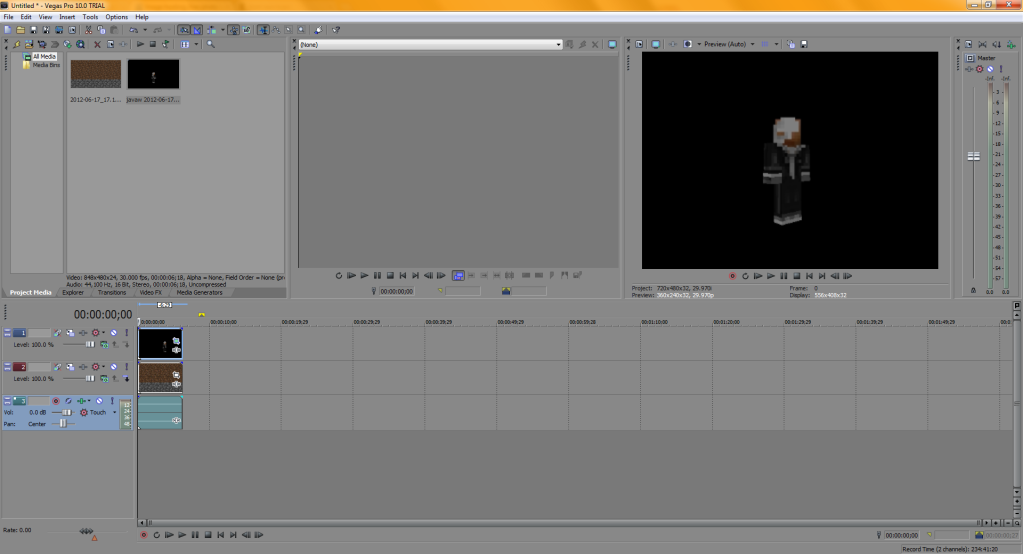Click Trimmer external monitor icon
The width and height of the screenshot is (1023, 554).
612,44
